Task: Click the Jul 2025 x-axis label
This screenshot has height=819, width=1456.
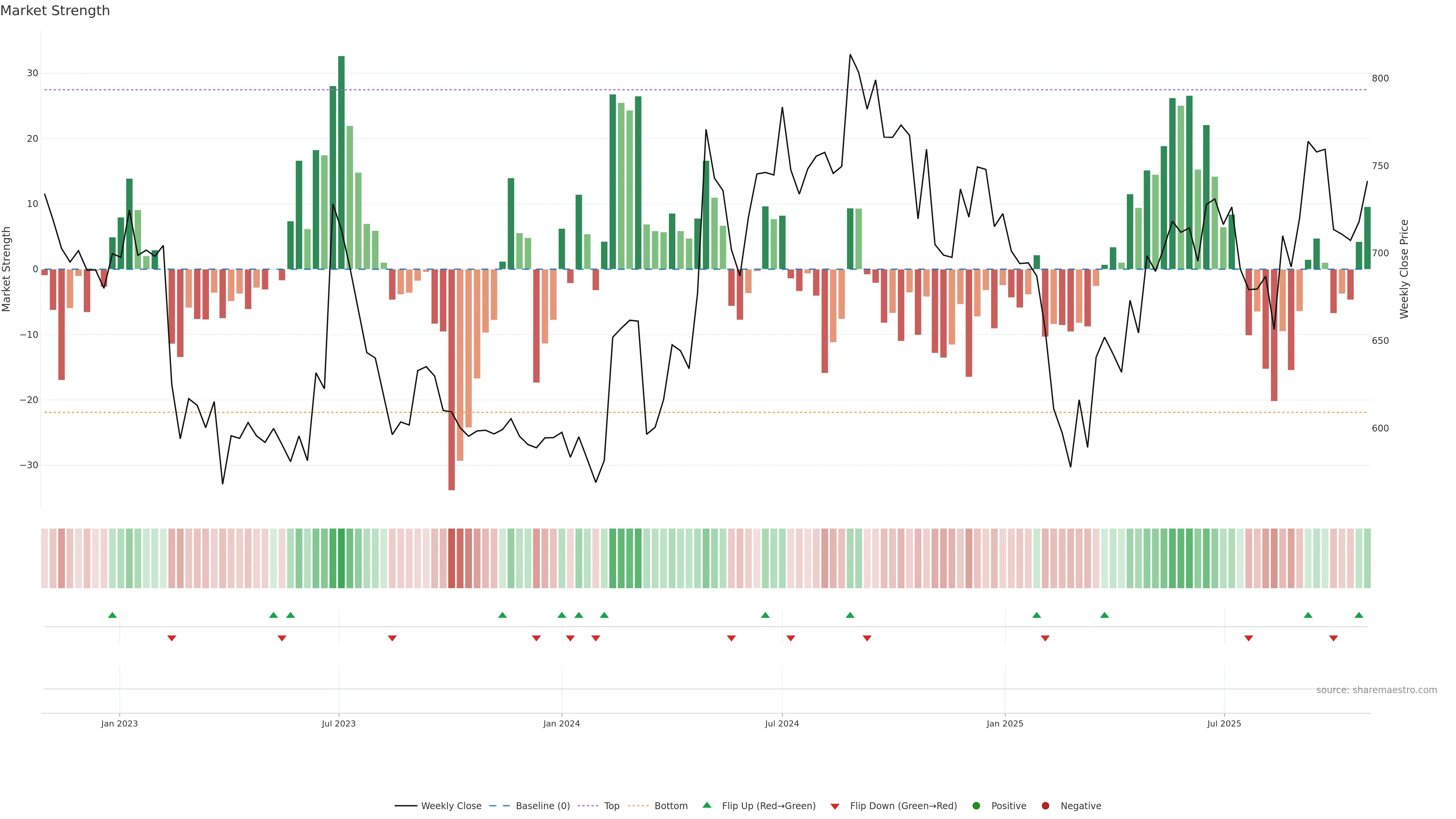Action: [x=1224, y=723]
